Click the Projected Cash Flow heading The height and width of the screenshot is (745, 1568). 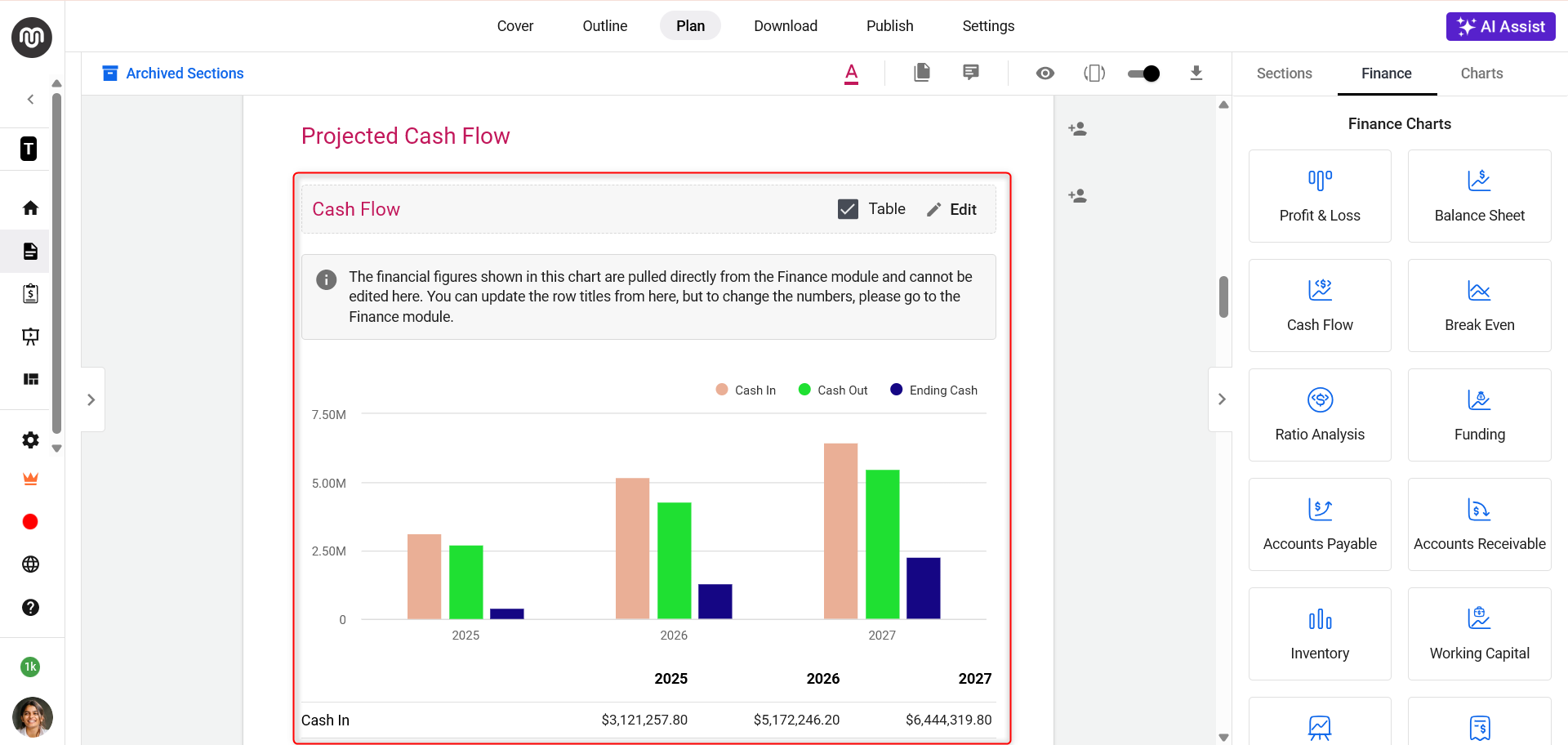click(405, 136)
